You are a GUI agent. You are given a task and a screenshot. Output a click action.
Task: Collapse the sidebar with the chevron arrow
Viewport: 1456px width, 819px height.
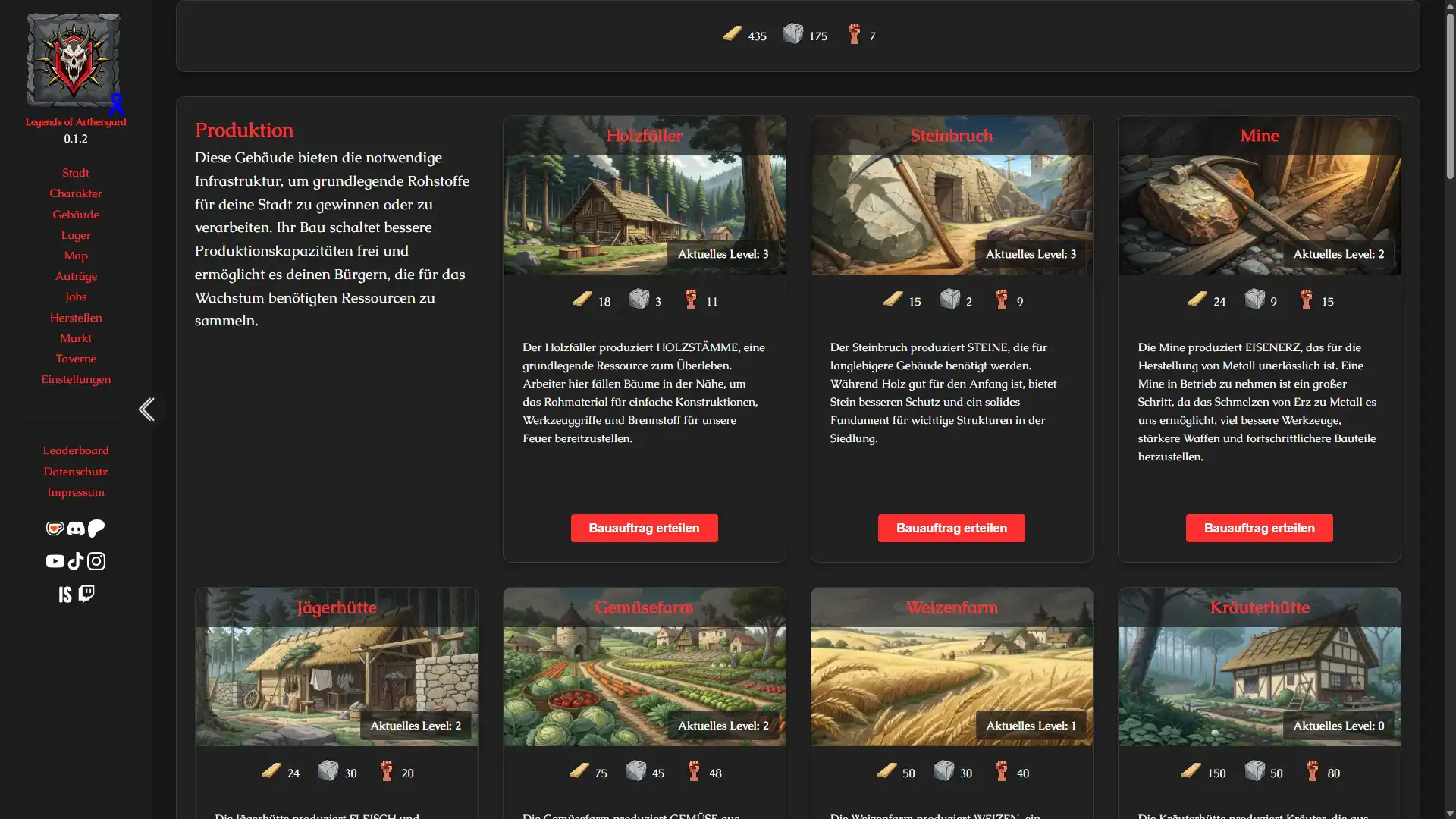(x=146, y=409)
